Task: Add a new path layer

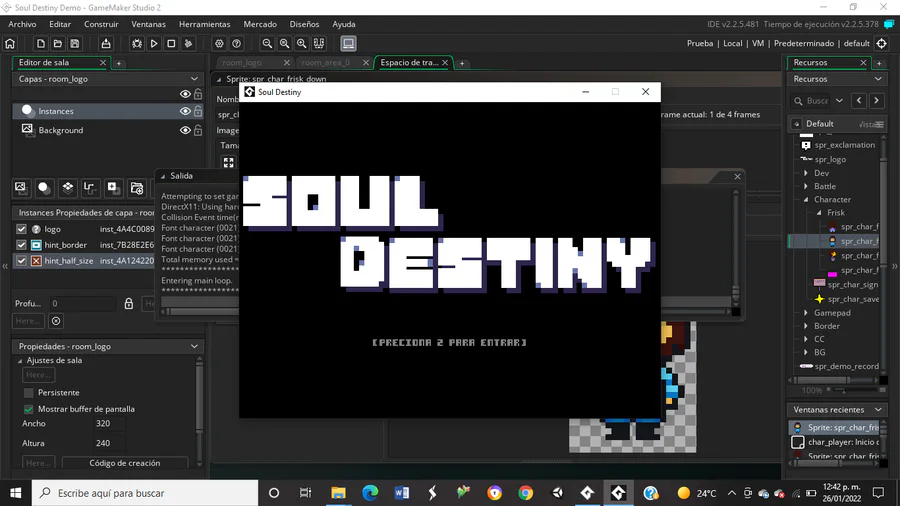Action: [x=89, y=188]
